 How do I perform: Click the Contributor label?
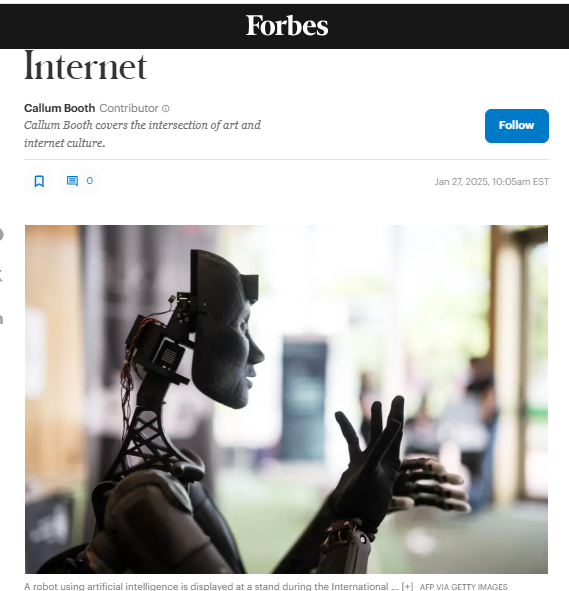click(x=129, y=108)
